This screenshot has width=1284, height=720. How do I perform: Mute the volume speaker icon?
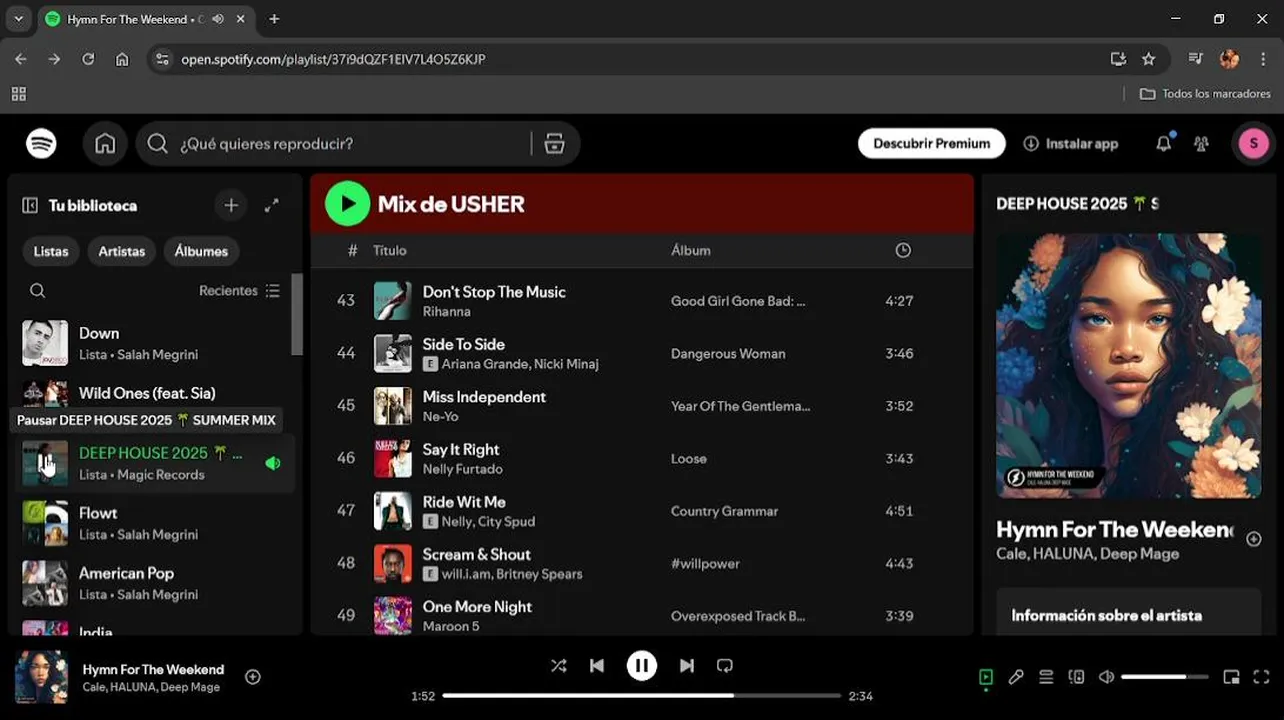tap(1106, 677)
